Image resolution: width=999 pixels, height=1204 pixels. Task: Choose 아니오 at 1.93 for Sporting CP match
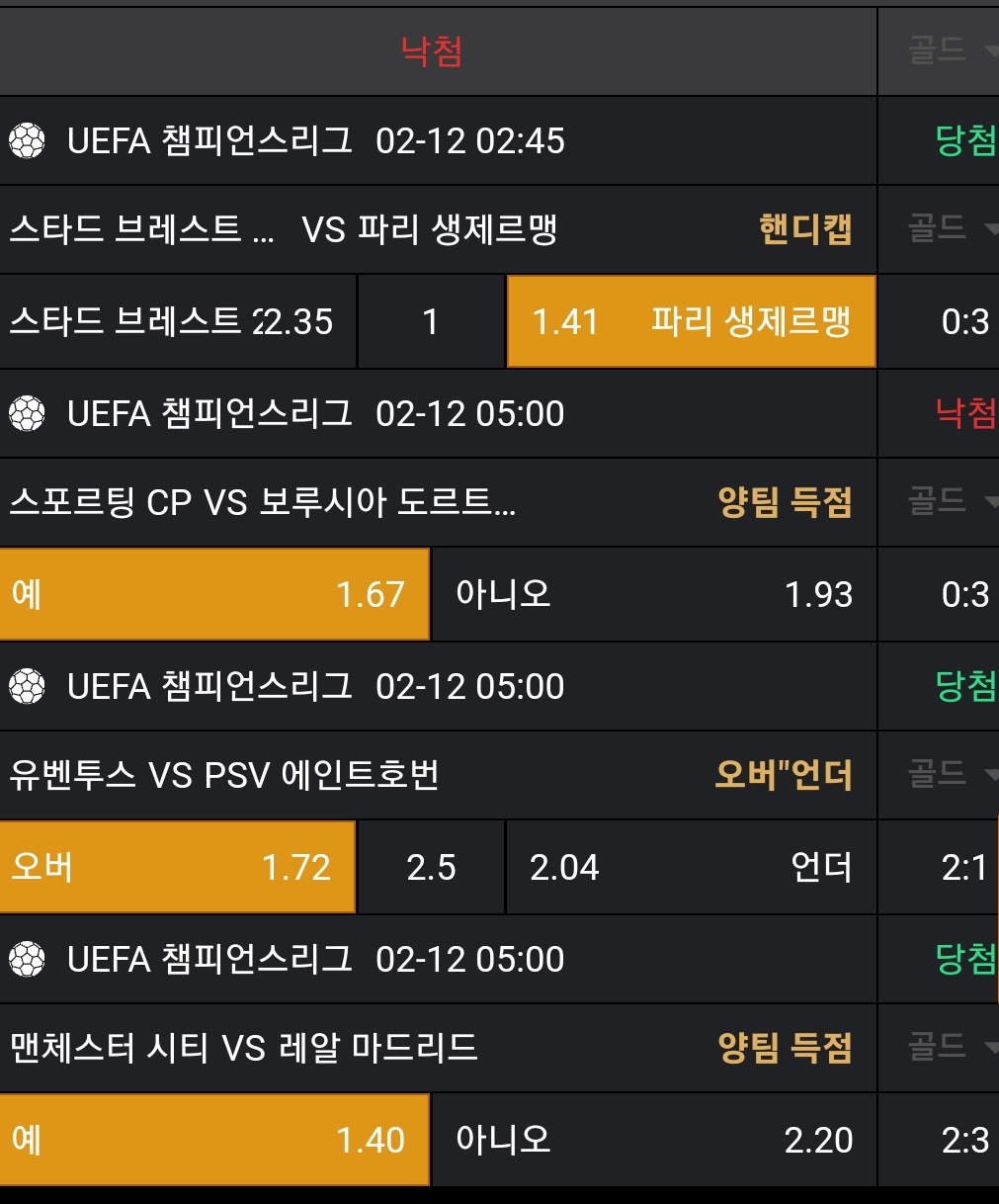653,594
